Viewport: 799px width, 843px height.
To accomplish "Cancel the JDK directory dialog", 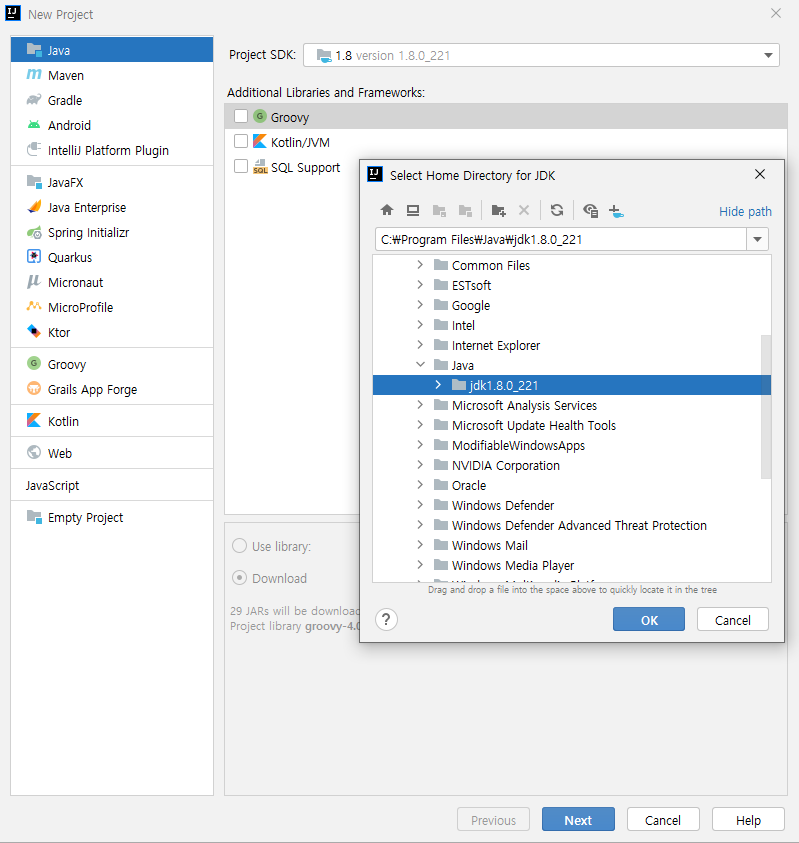I will tap(733, 619).
